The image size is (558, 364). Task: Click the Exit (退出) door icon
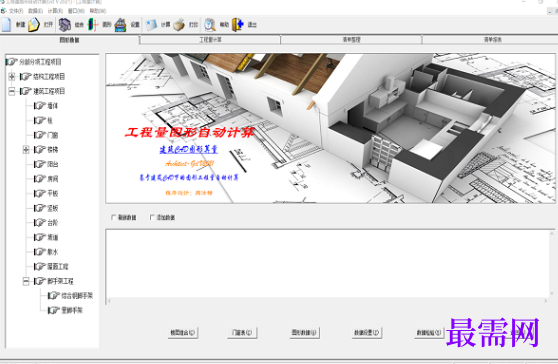[238, 25]
